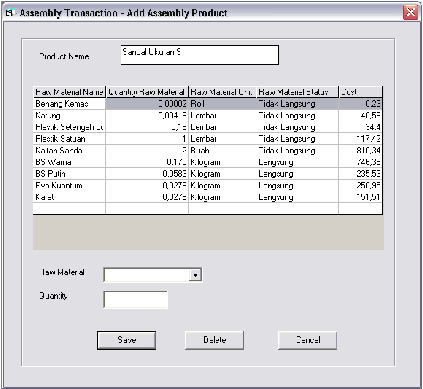
Task: Click the Cancel button
Action: pos(307,340)
